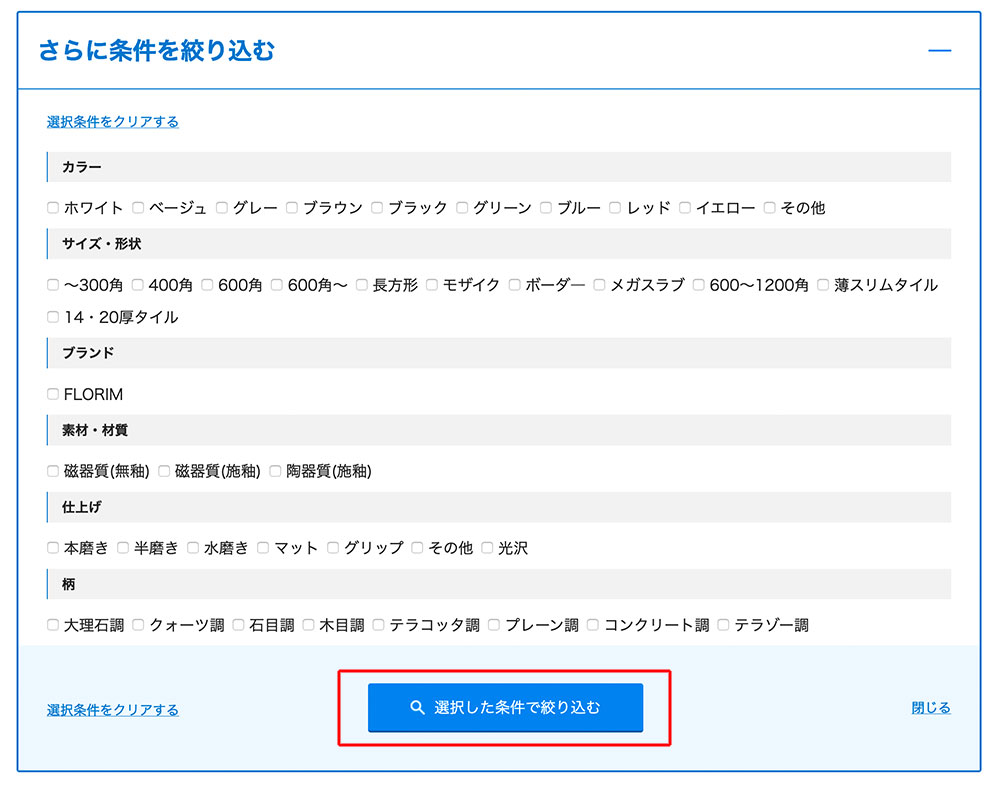Select the FLORIM brand checkbox
This screenshot has height=785, width=1000.
pos(53,394)
